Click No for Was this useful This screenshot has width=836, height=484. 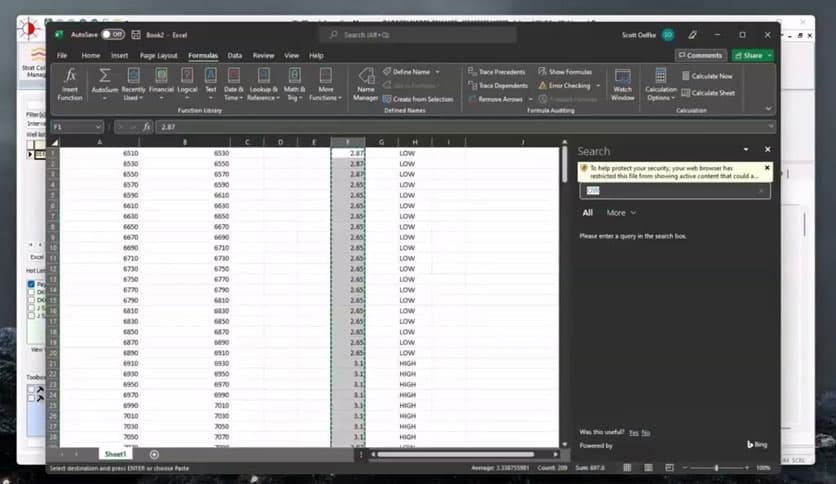click(x=646, y=433)
